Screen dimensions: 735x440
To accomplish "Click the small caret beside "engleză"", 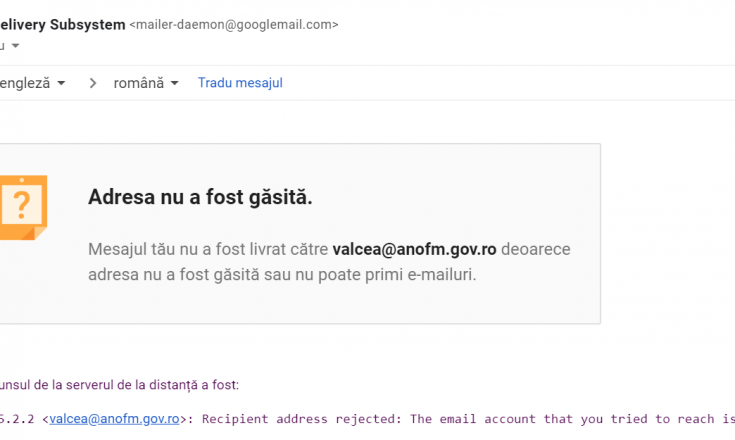I will pos(61,83).
